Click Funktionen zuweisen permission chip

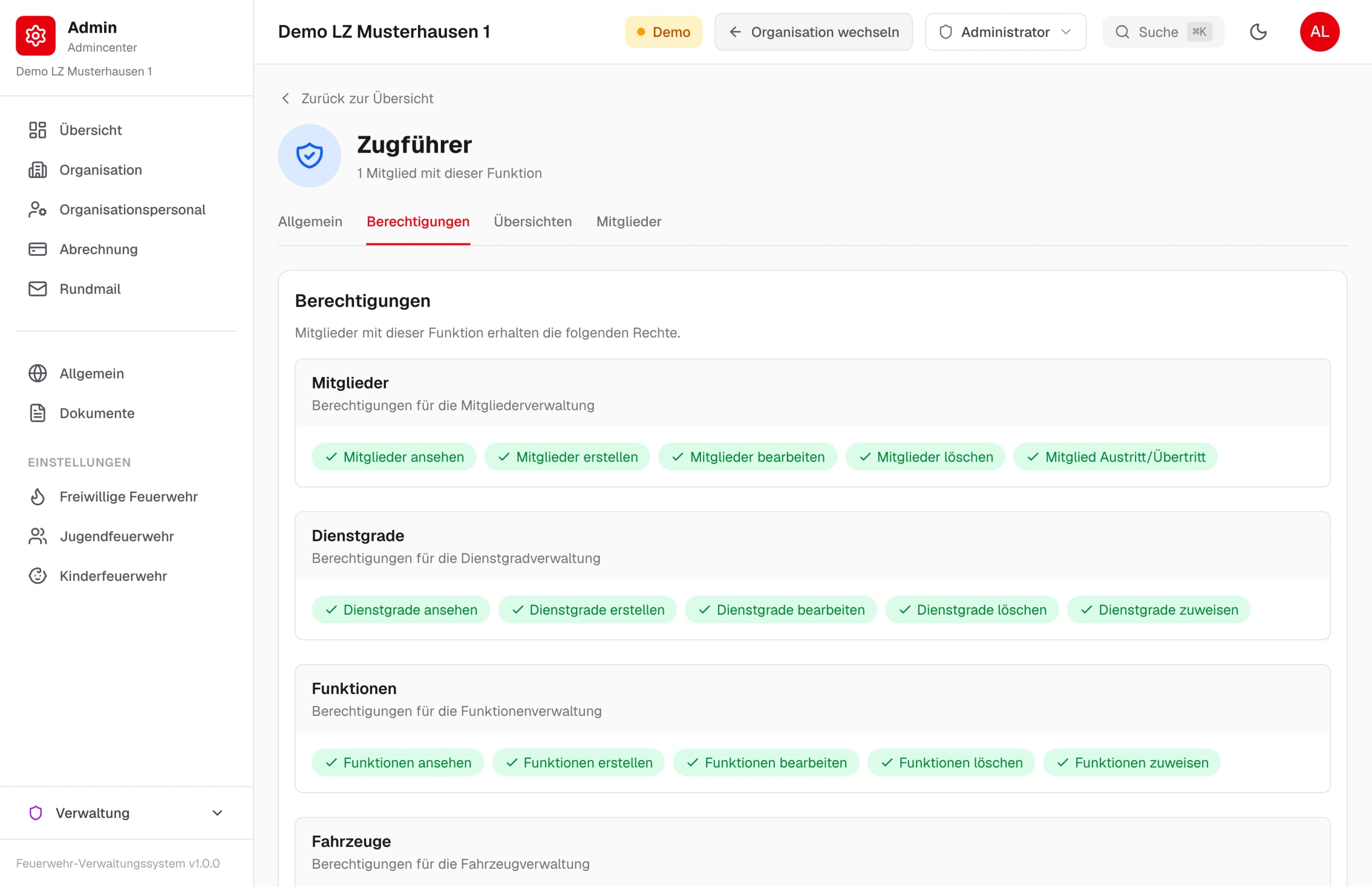[x=1132, y=763]
